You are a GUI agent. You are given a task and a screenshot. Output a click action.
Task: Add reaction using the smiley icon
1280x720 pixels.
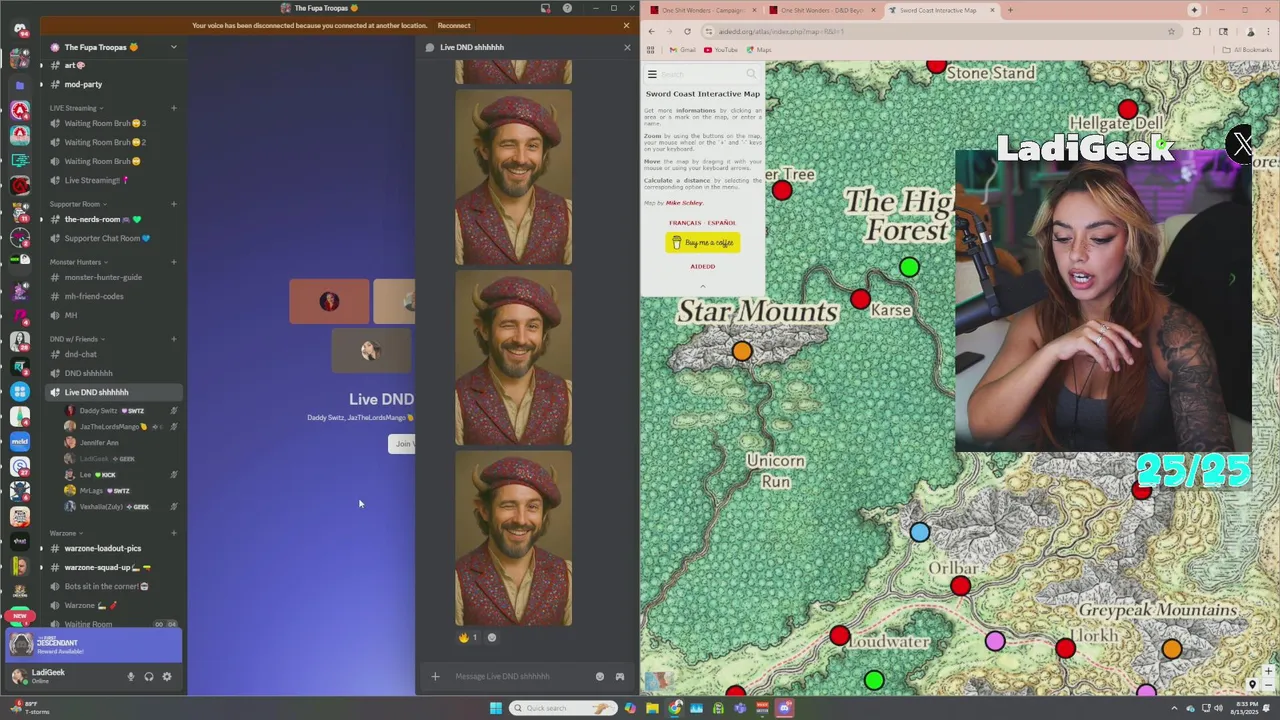pos(491,637)
